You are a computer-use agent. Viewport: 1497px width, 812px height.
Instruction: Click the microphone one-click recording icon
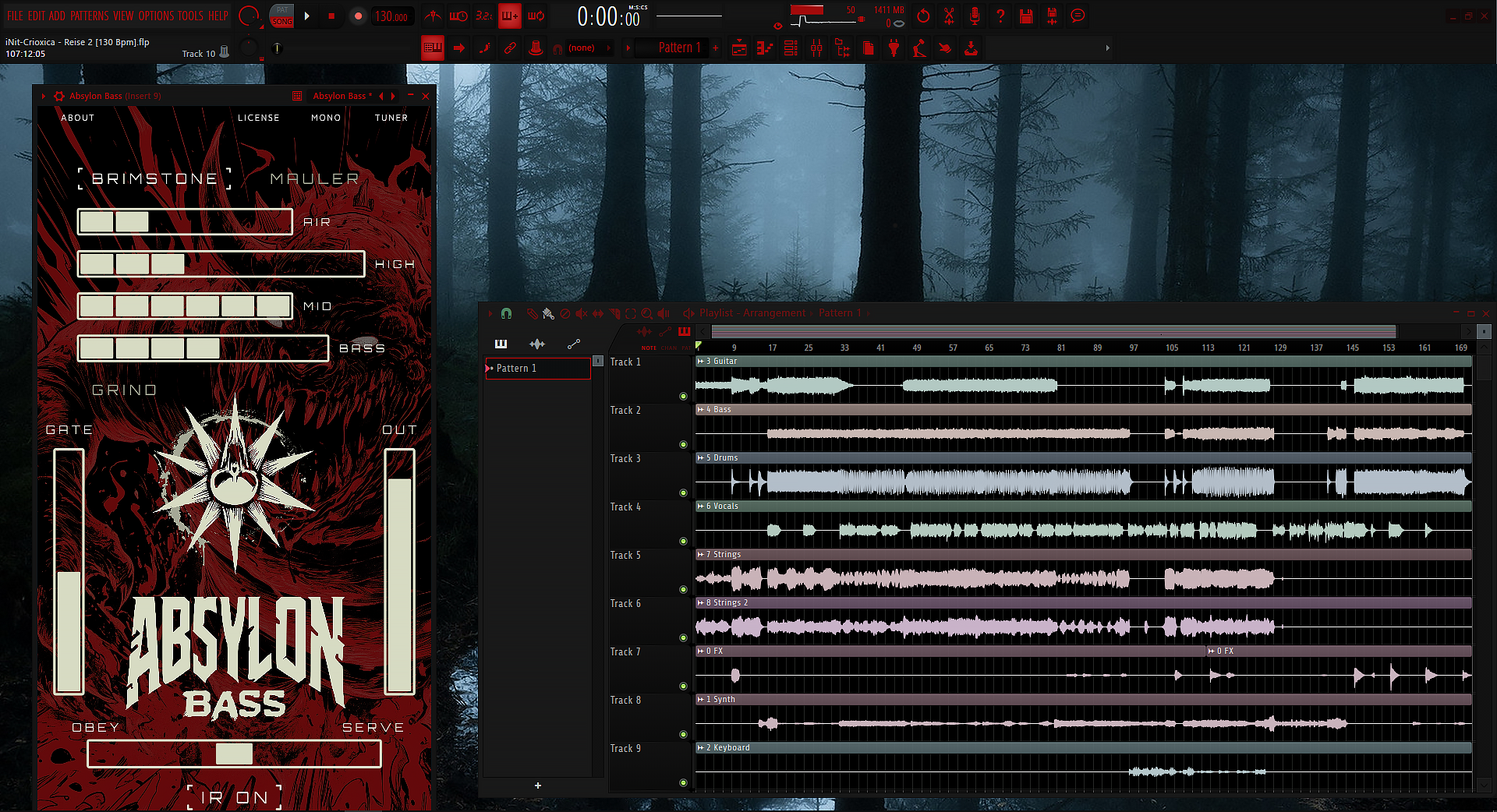(x=975, y=16)
